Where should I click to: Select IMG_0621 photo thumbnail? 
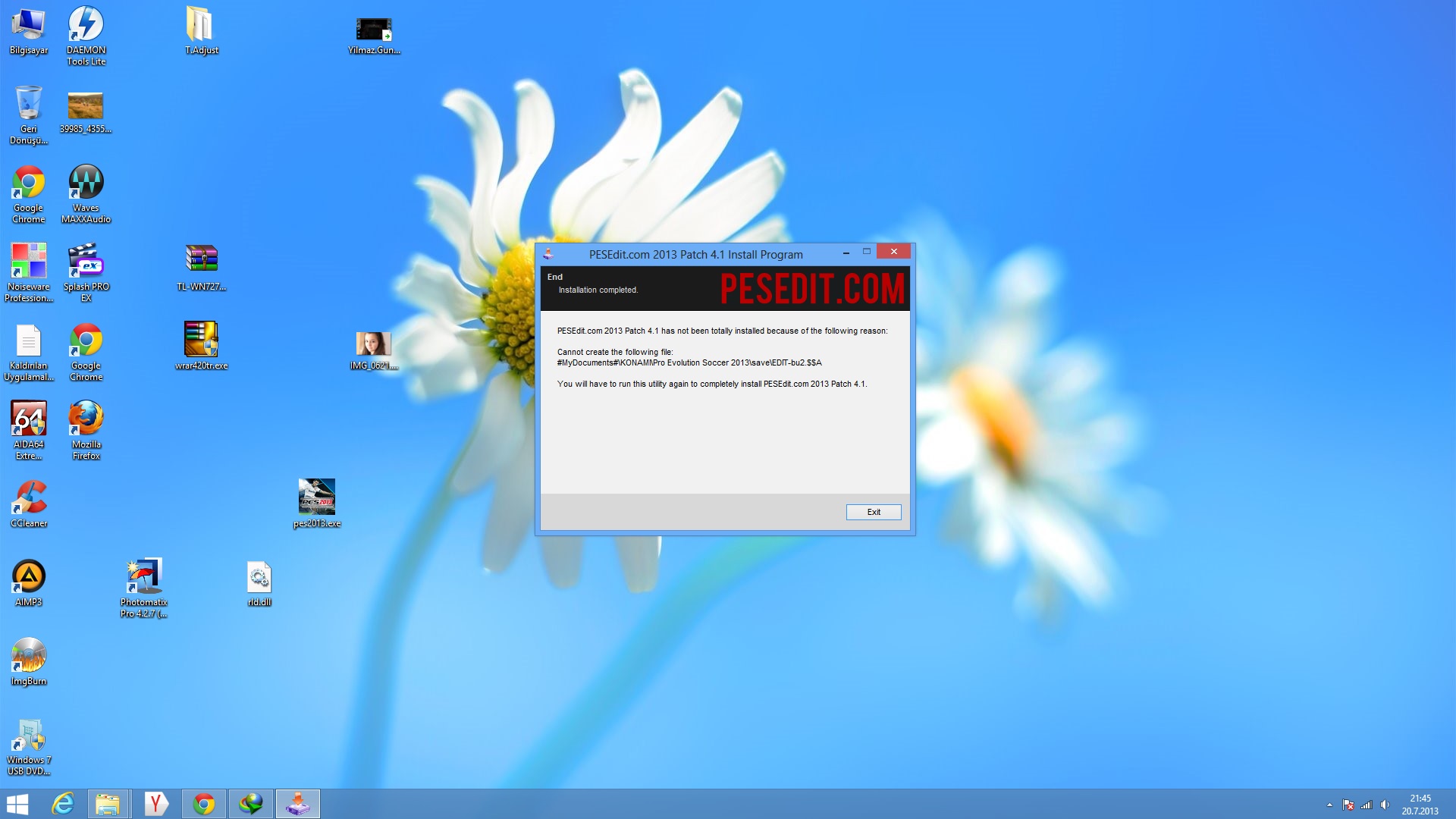click(x=374, y=351)
